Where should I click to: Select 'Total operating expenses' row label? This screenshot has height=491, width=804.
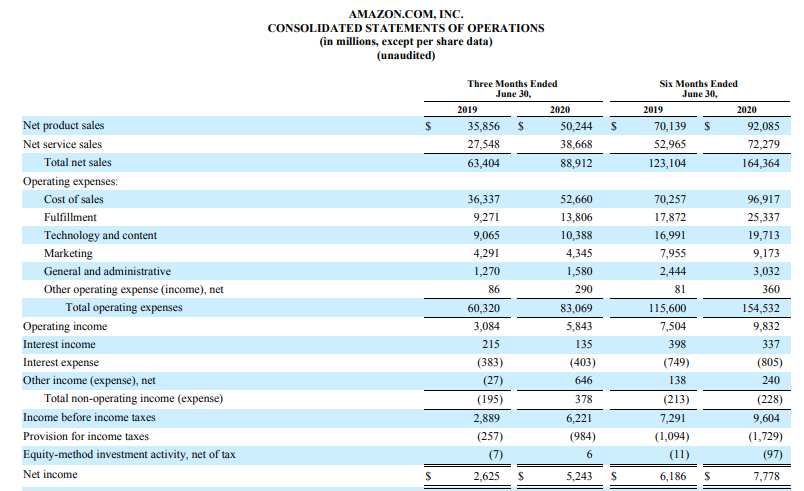[124, 308]
